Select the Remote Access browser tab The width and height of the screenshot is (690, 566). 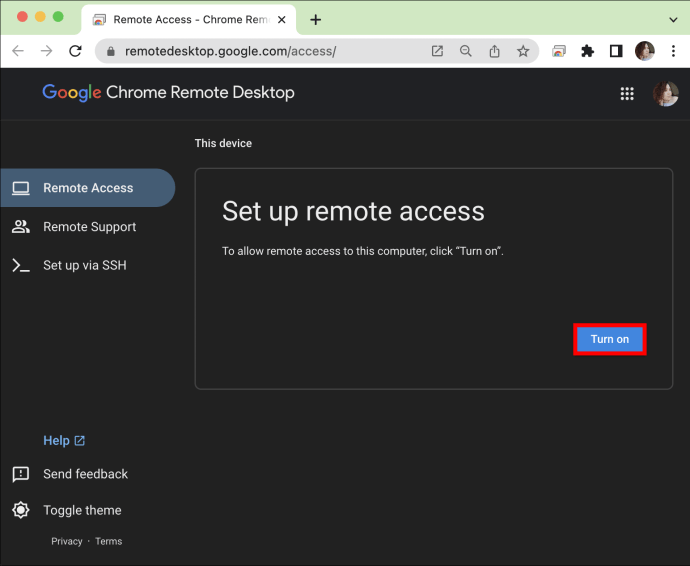pos(189,20)
